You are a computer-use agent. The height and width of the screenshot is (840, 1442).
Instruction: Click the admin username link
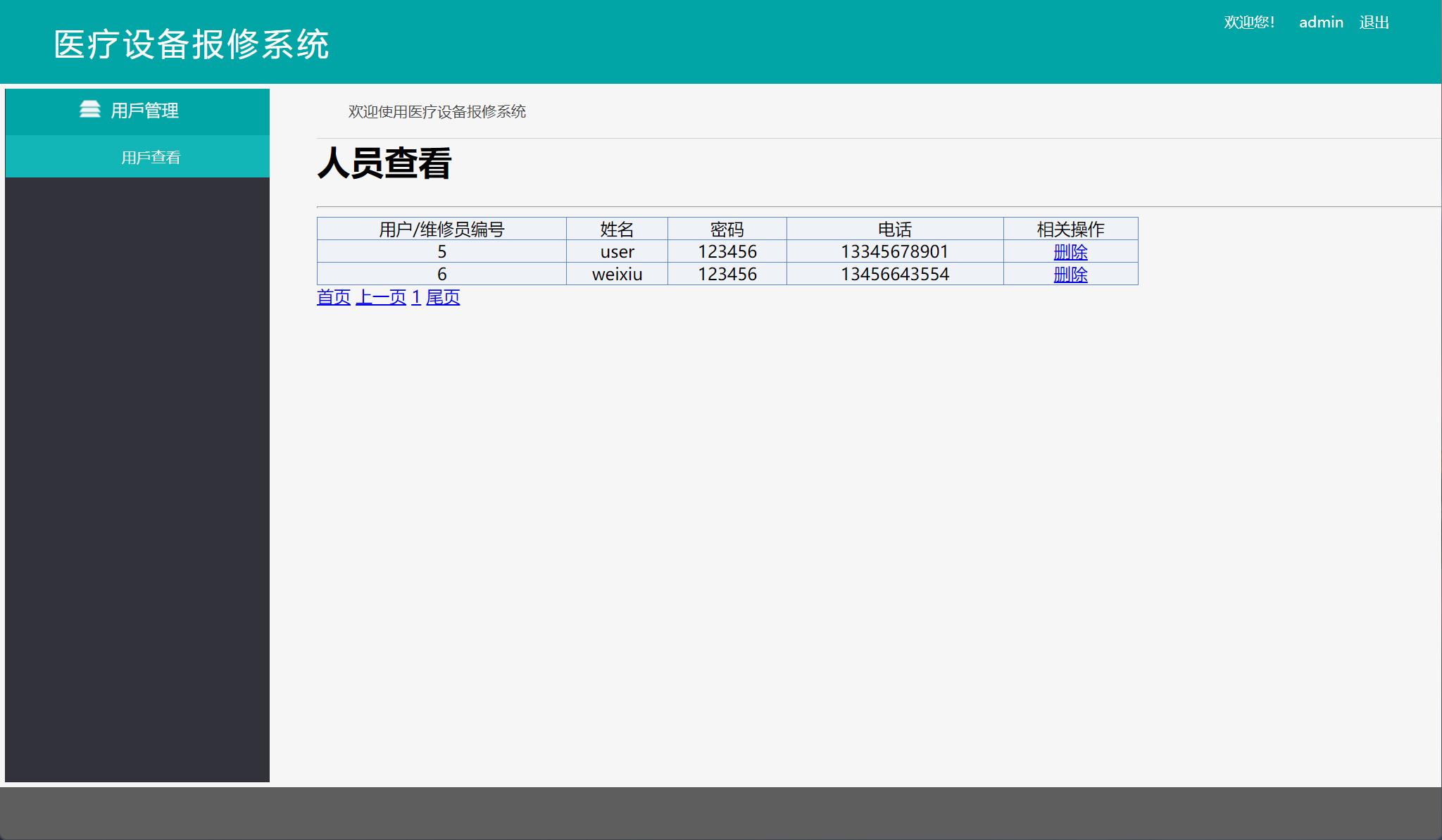[x=1322, y=22]
